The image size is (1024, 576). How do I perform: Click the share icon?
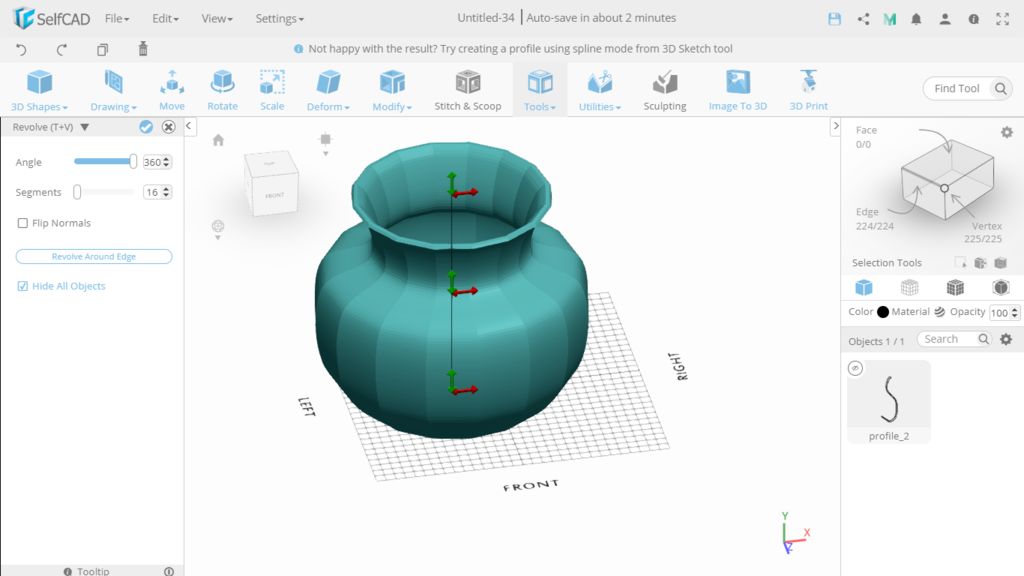(863, 19)
